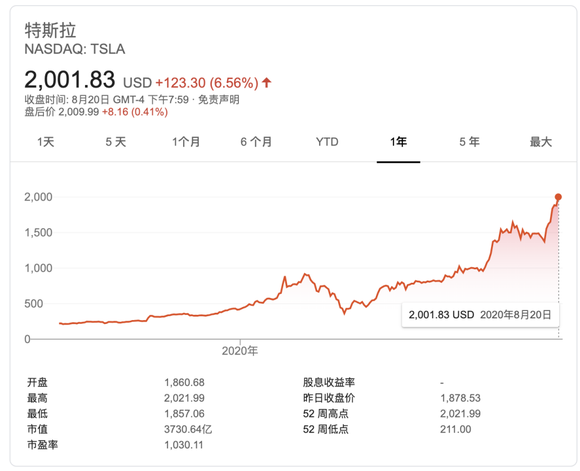Click the 2020年 axis label

[x=240, y=351]
